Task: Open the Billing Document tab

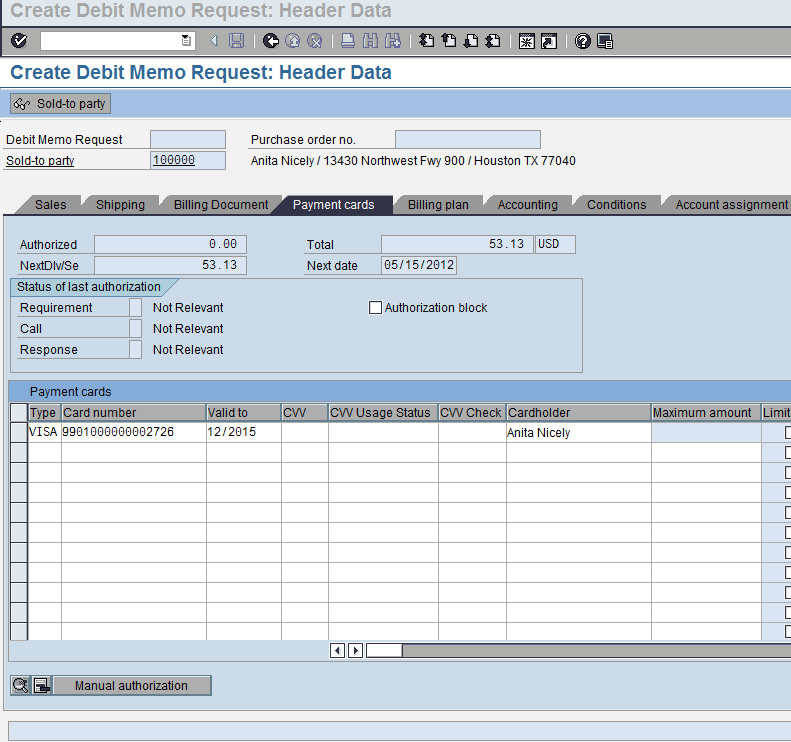Action: [221, 205]
